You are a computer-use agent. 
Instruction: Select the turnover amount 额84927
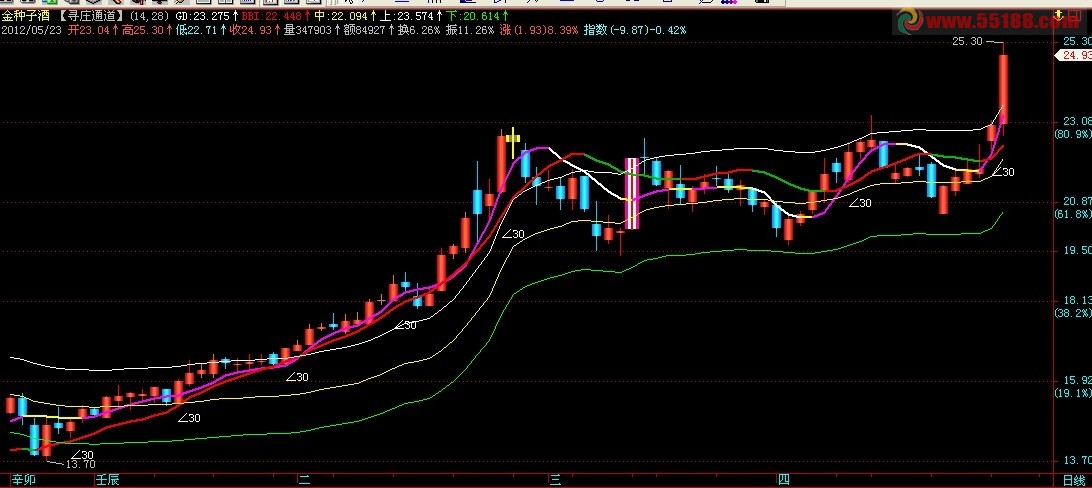click(365, 30)
